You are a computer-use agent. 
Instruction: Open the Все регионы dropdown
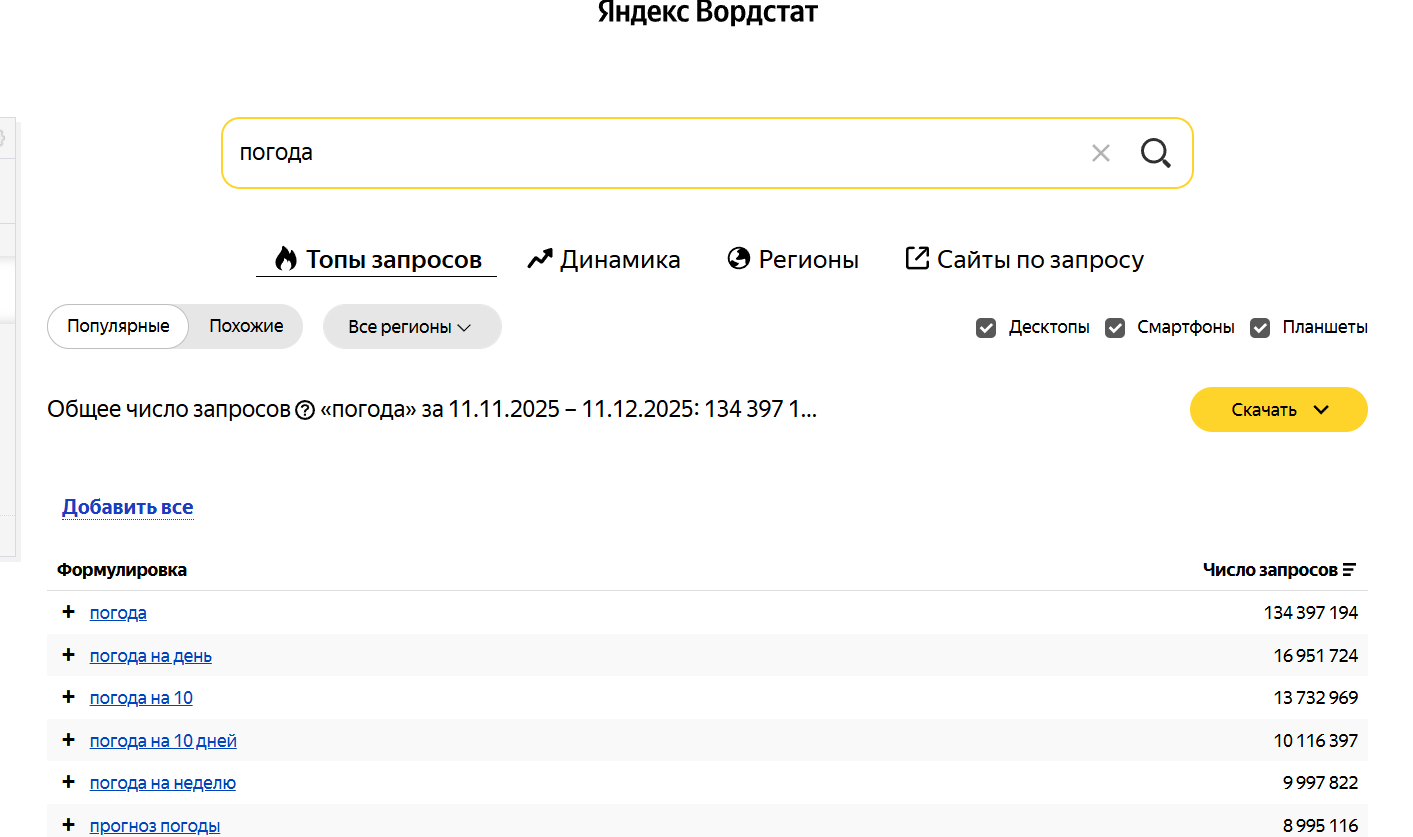[411, 327]
